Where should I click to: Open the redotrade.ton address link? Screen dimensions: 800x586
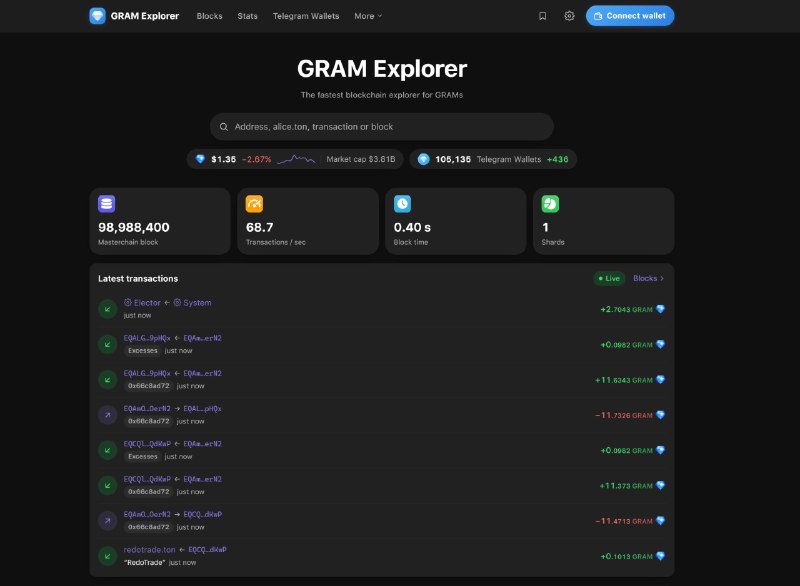point(149,550)
